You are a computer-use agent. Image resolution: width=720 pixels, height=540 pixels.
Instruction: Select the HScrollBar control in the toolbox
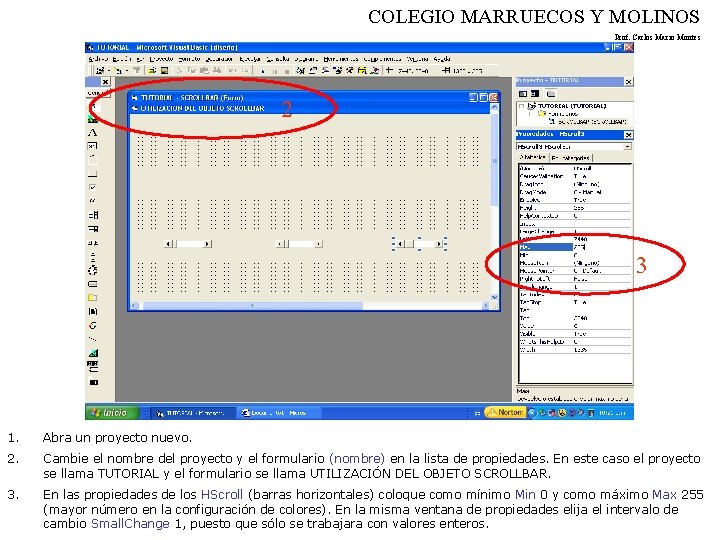(93, 242)
